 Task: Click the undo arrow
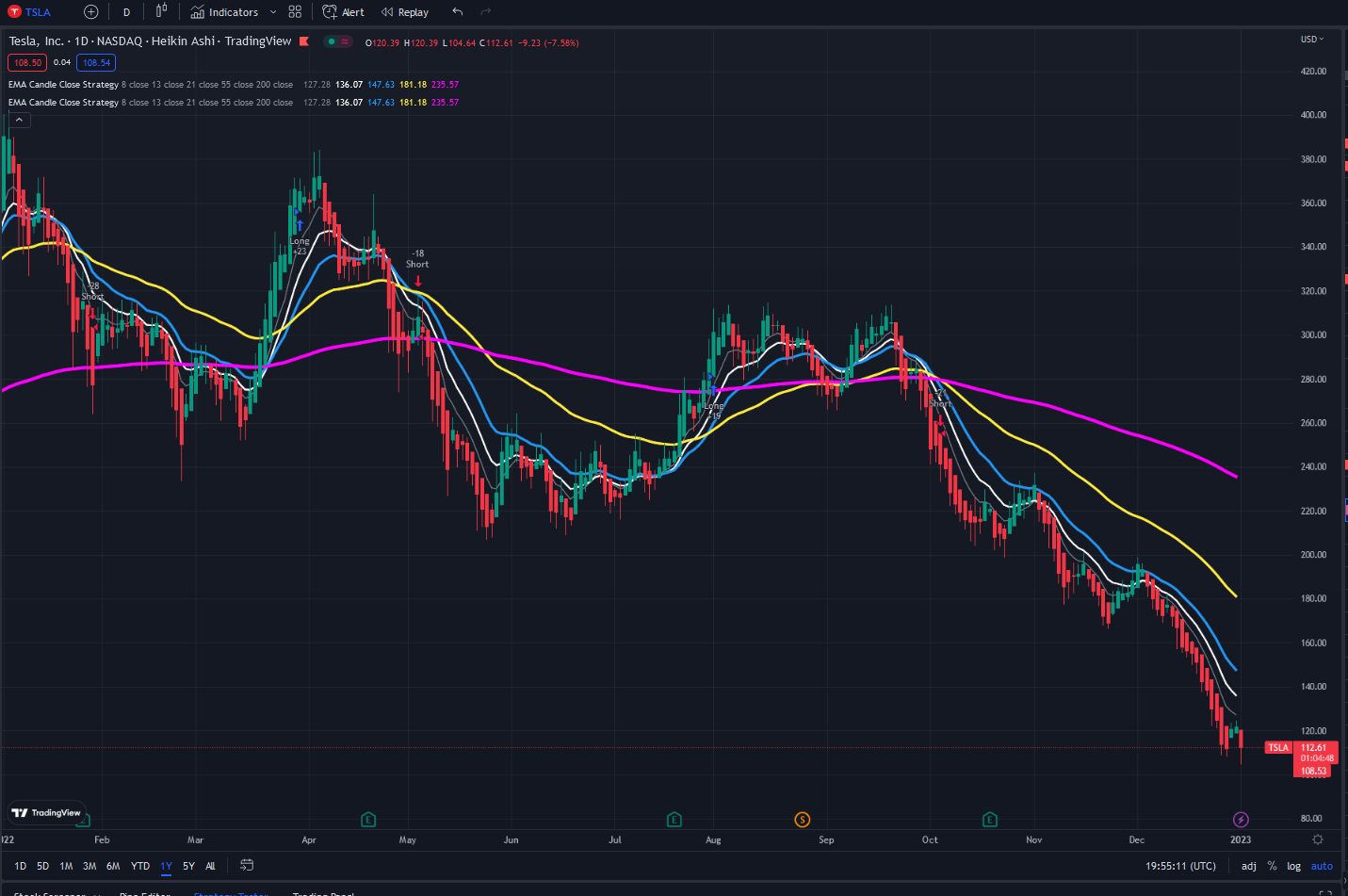click(458, 12)
